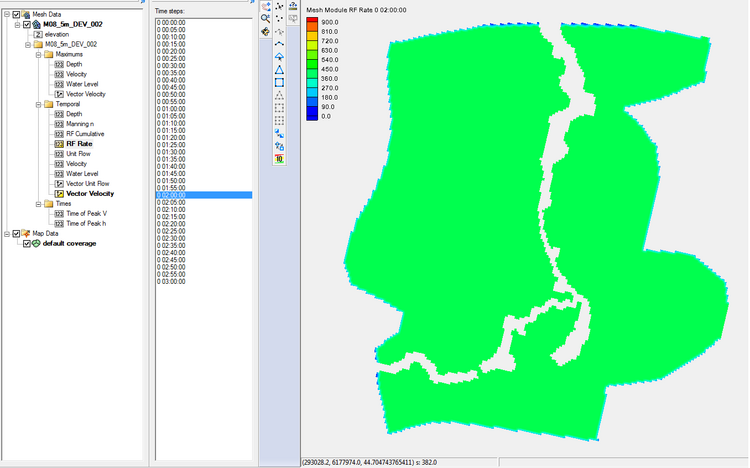This screenshot has width=750, height=468.
Task: Select the Rotate view tool
Action: coord(265,31)
